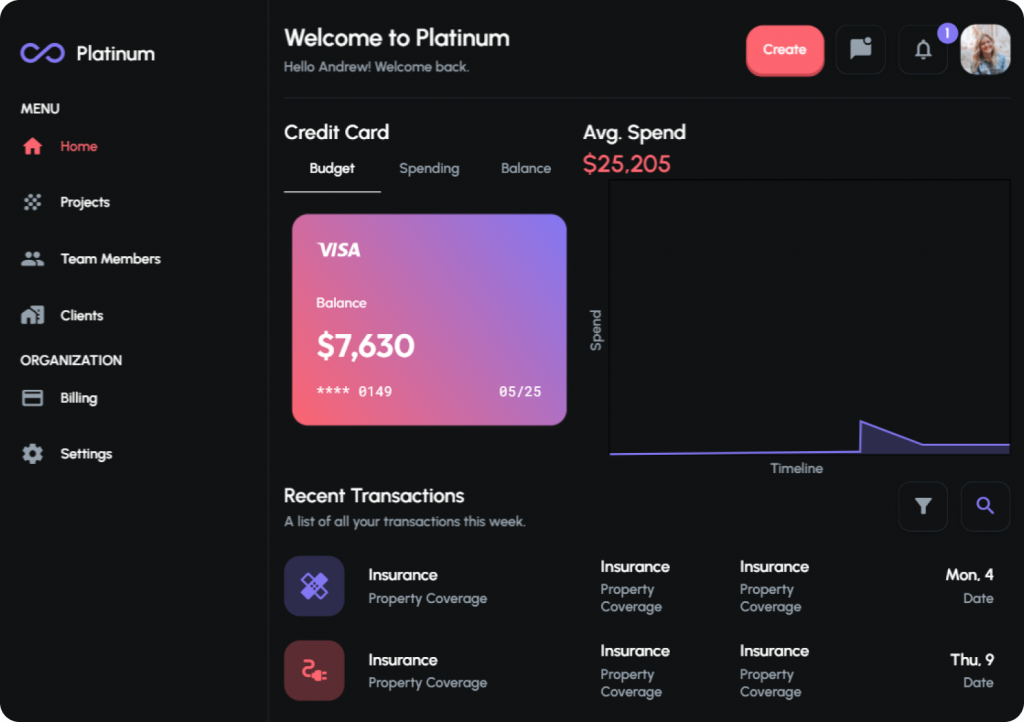The width and height of the screenshot is (1024, 722).
Task: Click the VISA credit card
Action: [x=429, y=319]
